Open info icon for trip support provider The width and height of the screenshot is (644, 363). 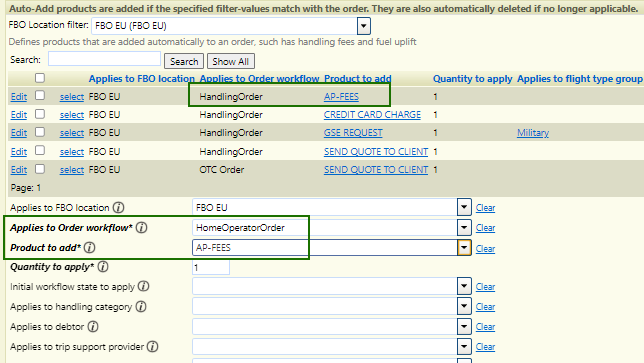[152, 347]
